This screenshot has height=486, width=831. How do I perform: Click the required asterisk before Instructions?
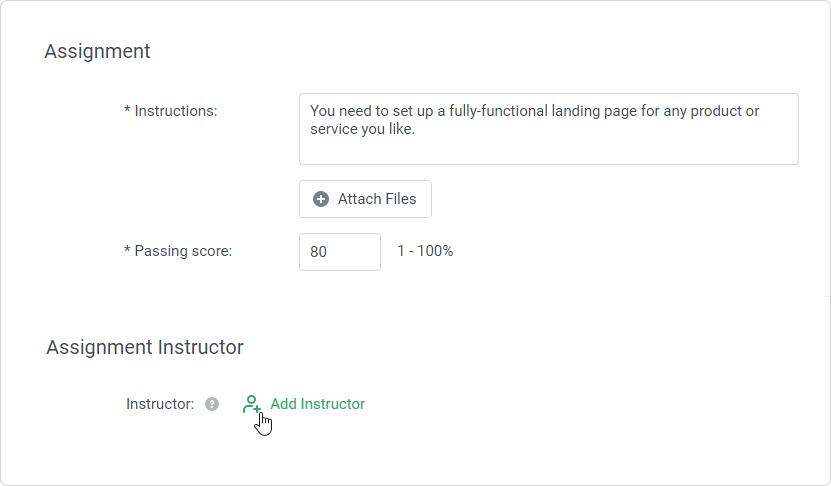point(127,111)
